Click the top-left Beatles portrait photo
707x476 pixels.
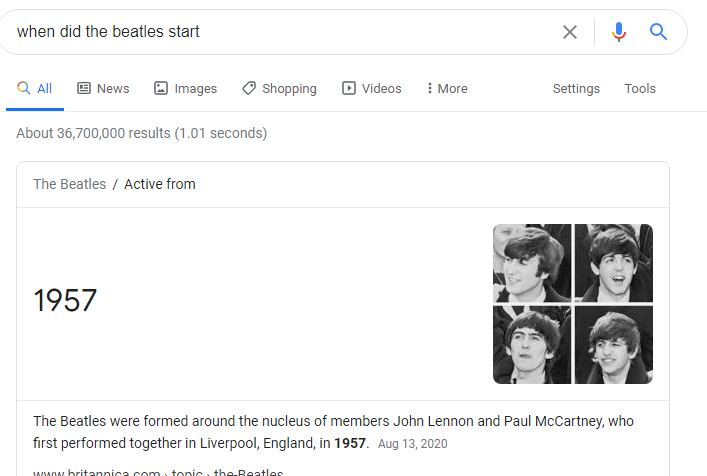(x=532, y=262)
